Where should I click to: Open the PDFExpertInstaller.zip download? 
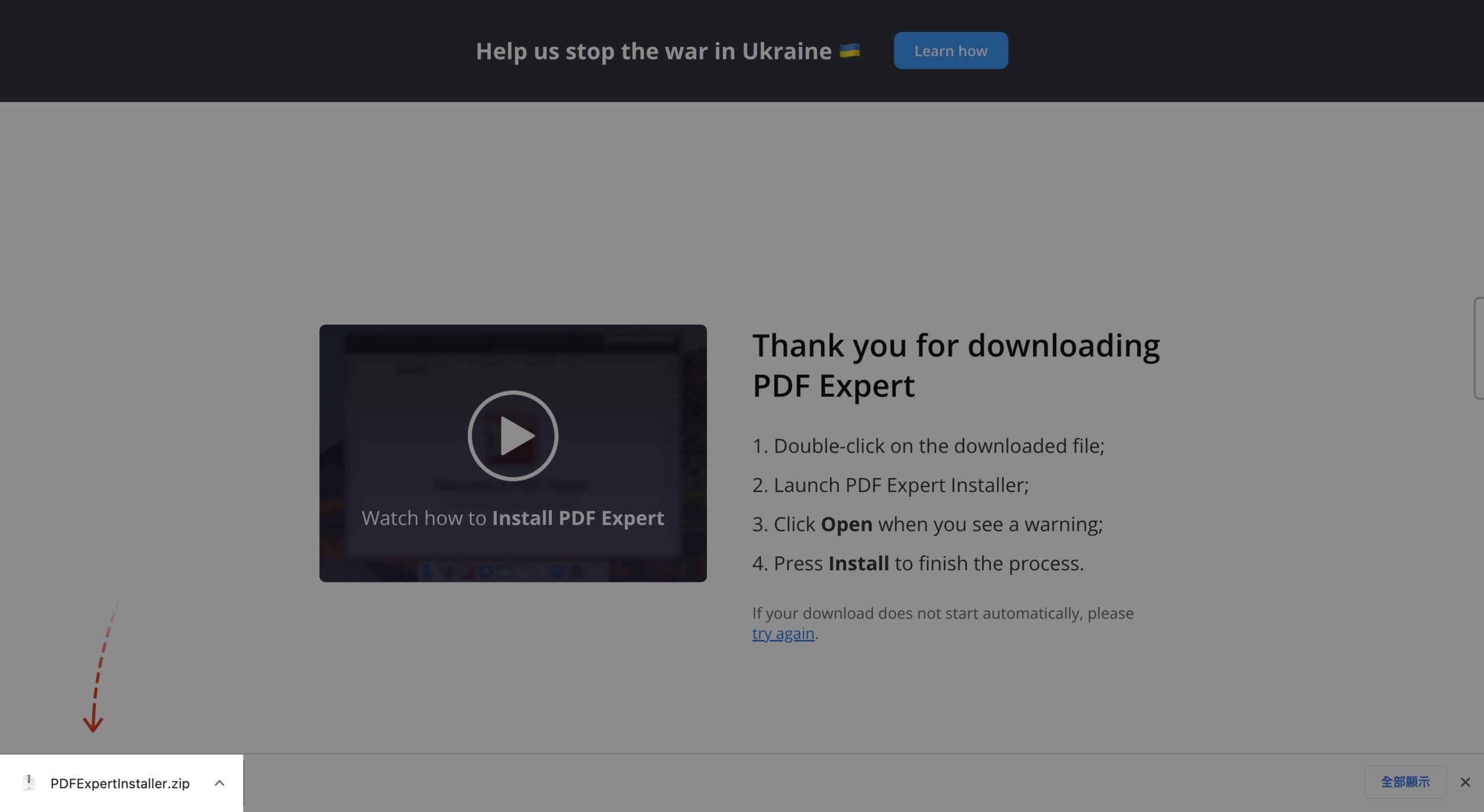120,783
